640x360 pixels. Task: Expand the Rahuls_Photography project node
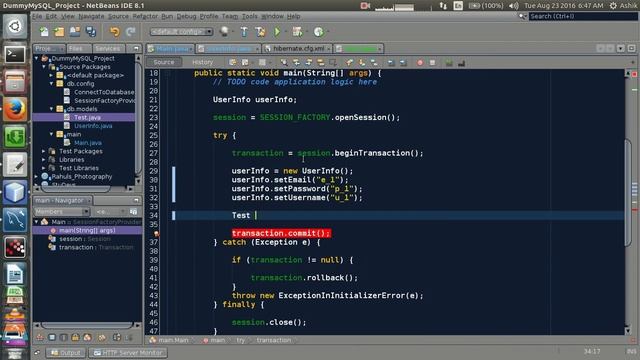point(37,177)
